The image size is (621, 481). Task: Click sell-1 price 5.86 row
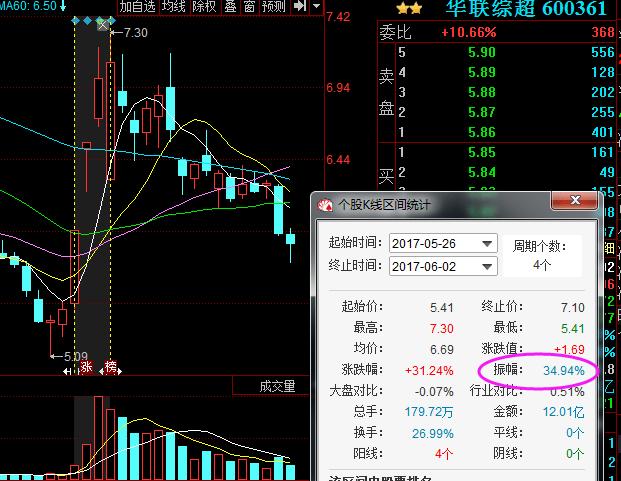505,132
